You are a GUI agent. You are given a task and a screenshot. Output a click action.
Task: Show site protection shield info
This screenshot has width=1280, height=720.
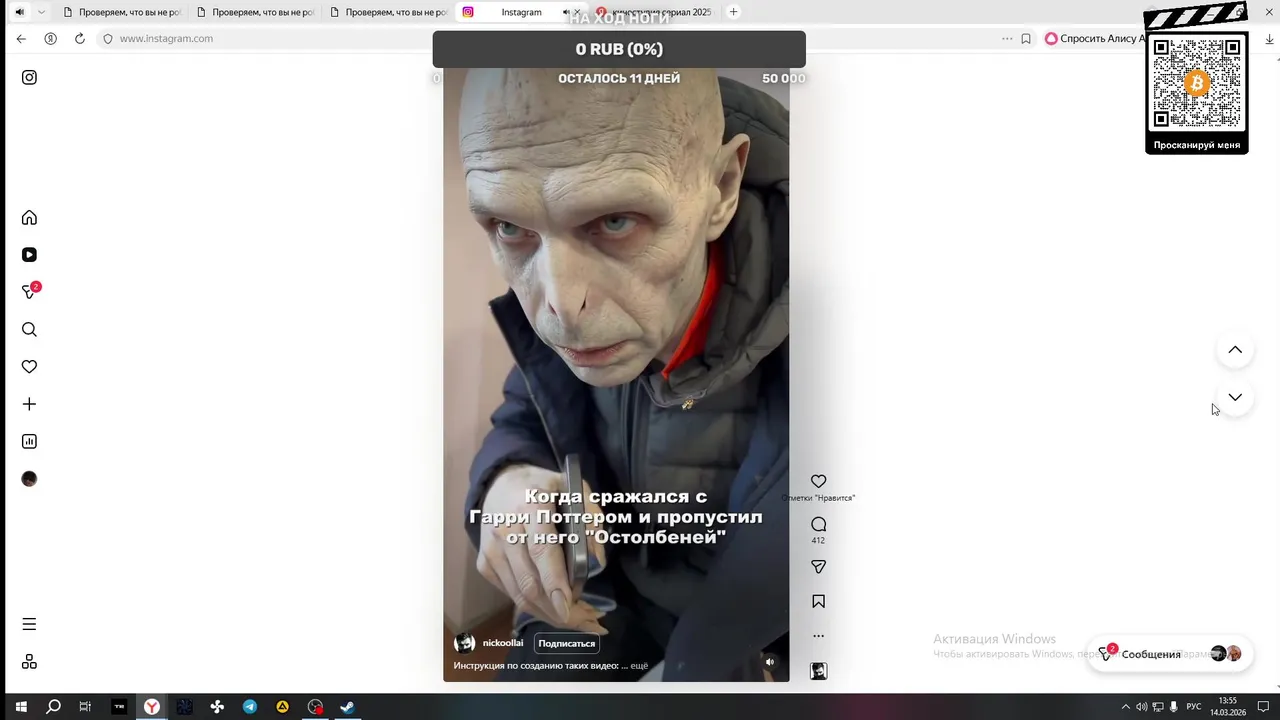108,38
